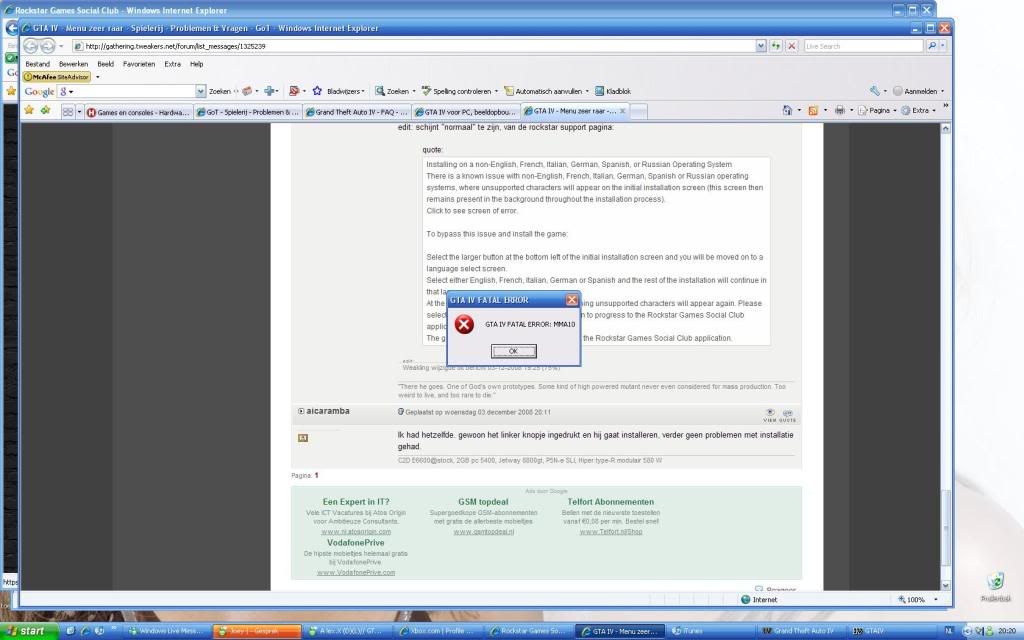
Task: Open the Extra tools dropdown in command bar
Action: 917,110
